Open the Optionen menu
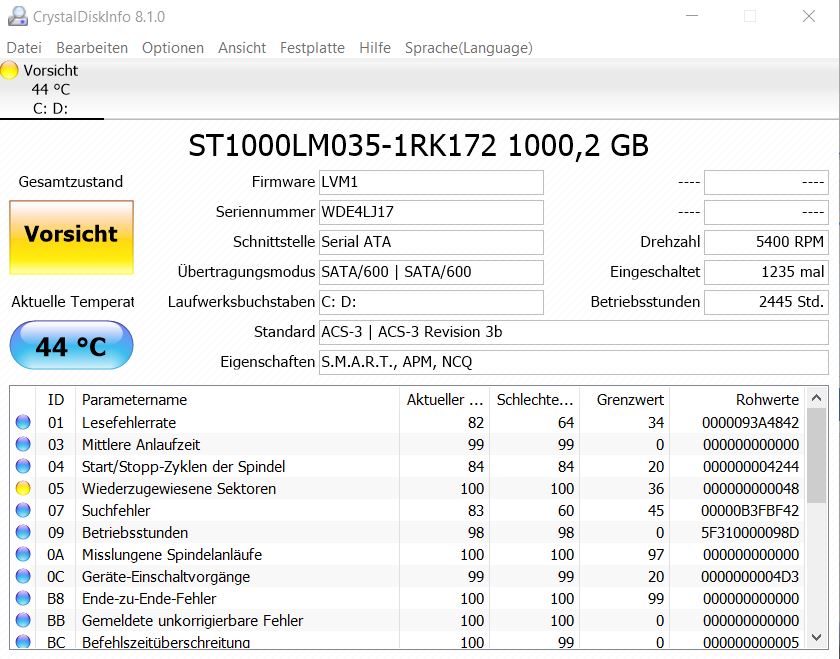 172,47
